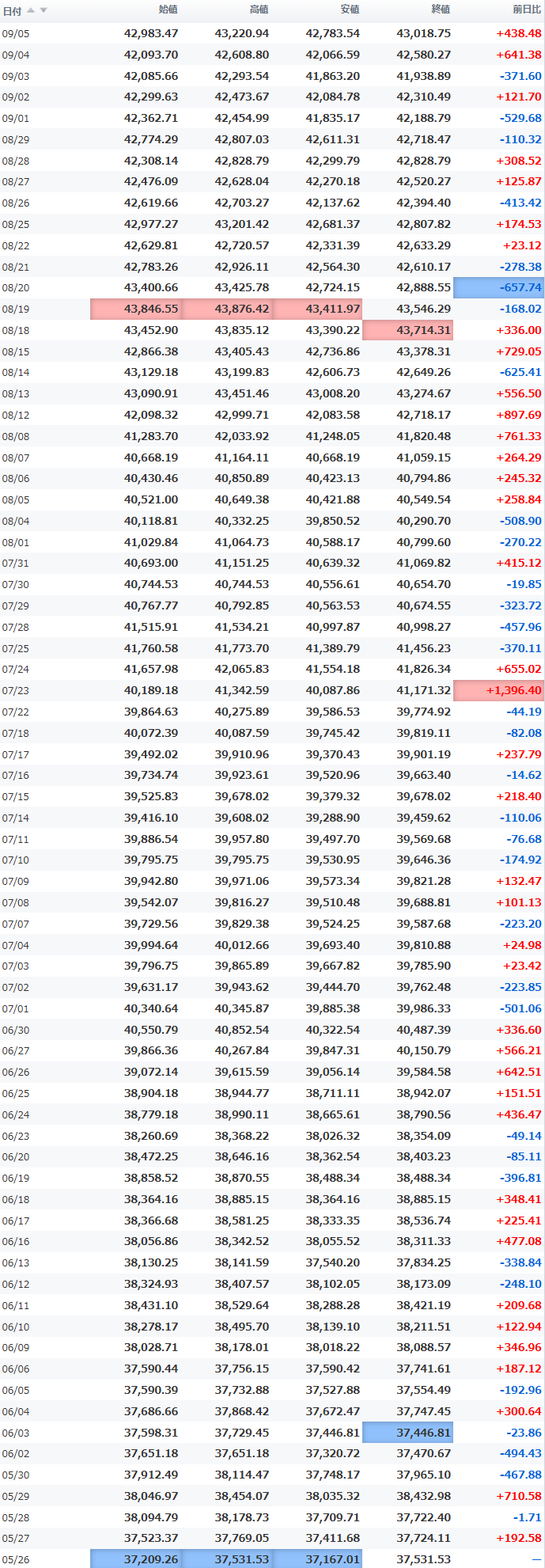Select high price 38,178.01

tap(242, 1348)
